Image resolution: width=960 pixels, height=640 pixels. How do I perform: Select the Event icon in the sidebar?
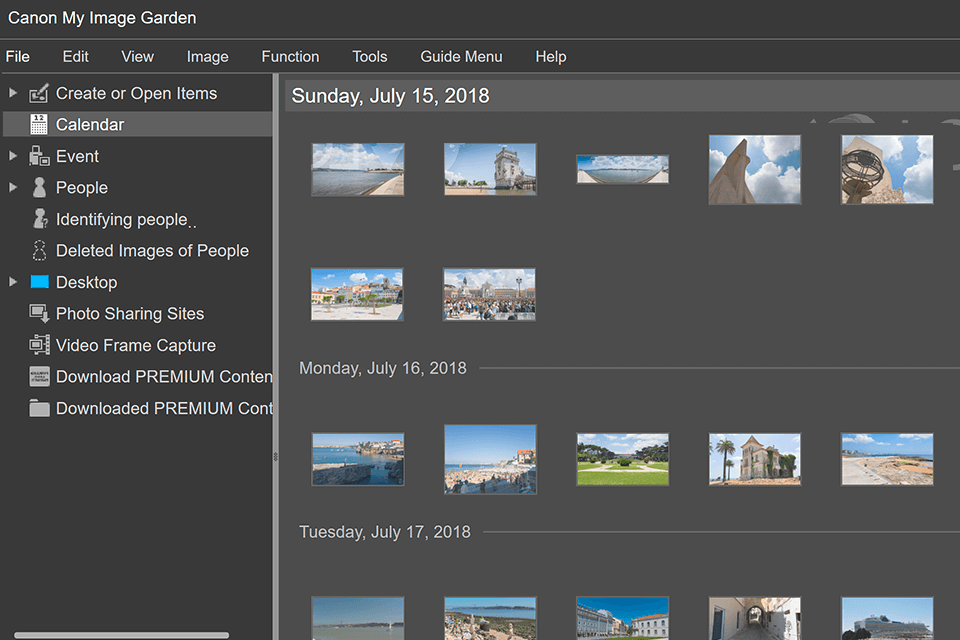pos(41,156)
